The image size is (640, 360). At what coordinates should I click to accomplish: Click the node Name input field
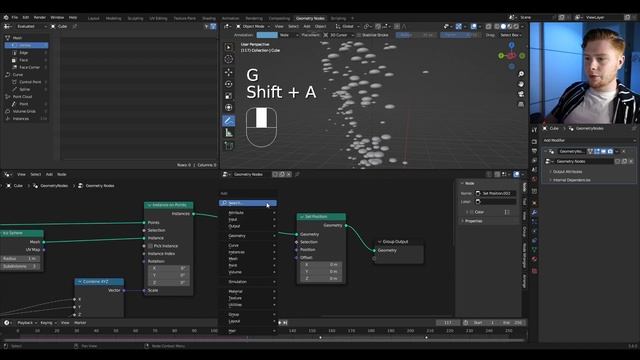496,193
